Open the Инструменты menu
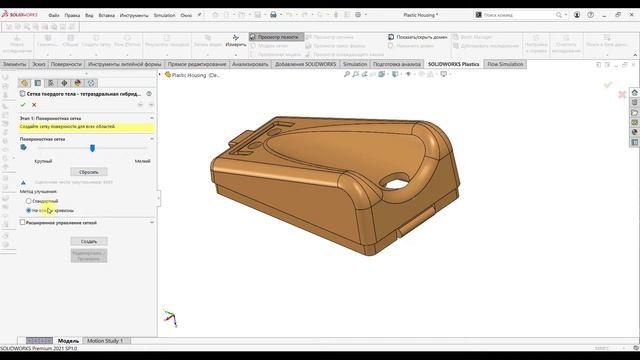640x360 pixels. point(134,15)
